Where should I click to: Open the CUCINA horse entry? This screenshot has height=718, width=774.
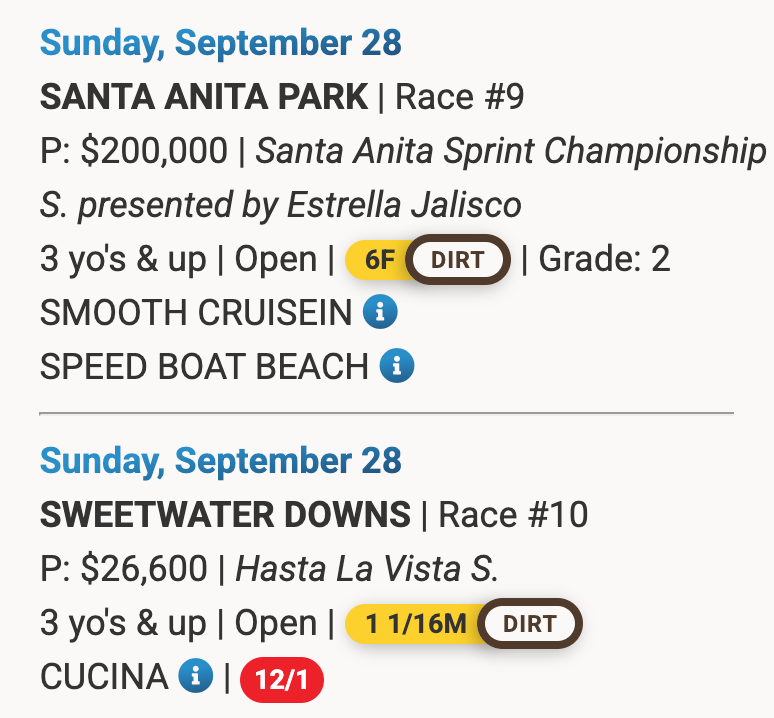coord(103,678)
